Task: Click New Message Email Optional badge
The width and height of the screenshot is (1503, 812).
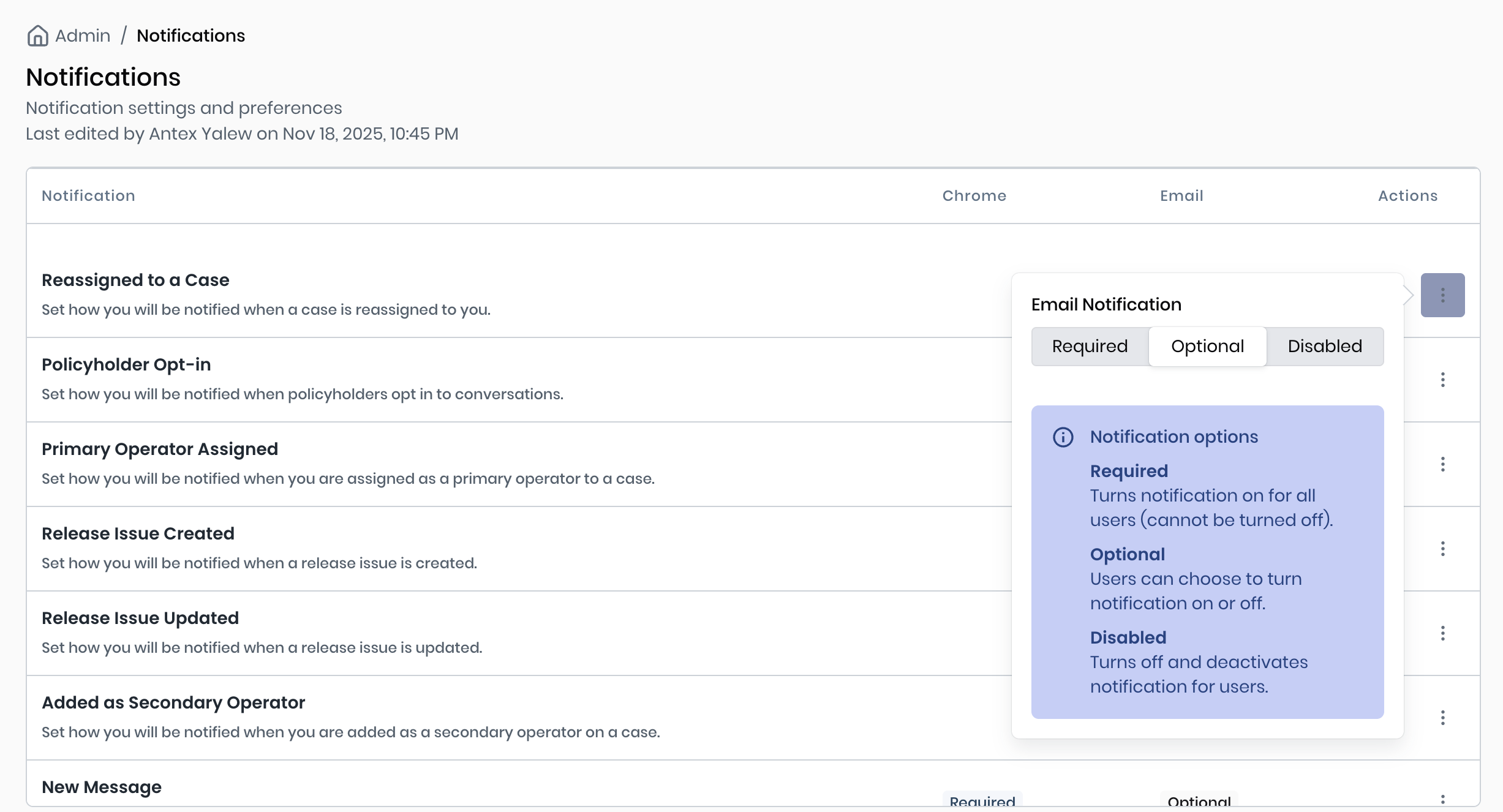Action: point(1199,800)
